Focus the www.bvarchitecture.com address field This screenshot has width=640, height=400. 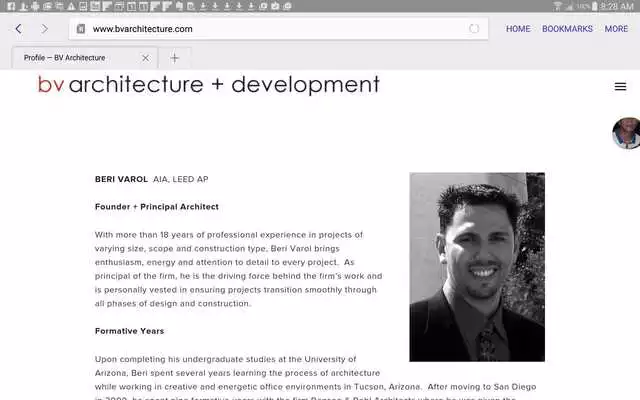point(270,29)
